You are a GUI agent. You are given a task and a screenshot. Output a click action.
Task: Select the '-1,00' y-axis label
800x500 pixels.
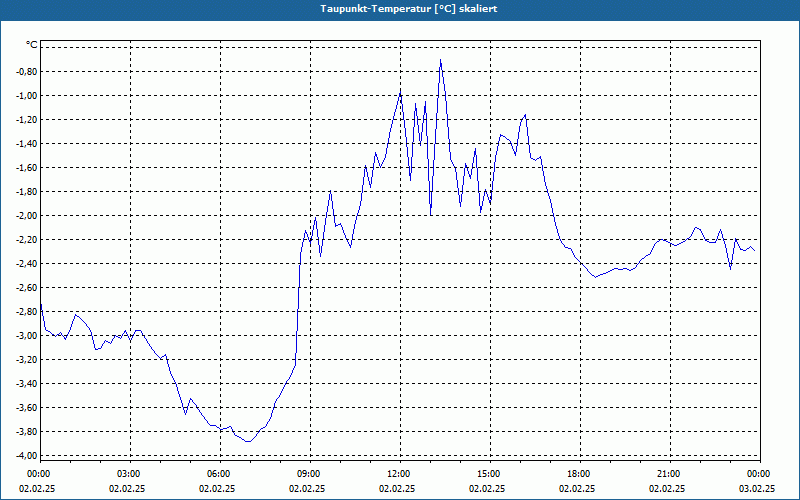(x=27, y=95)
